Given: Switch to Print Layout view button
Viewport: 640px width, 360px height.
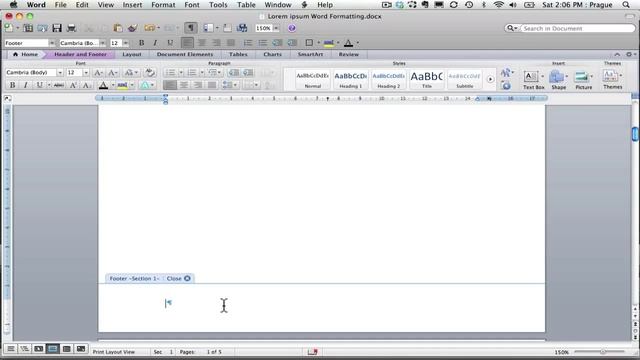Looking at the screenshot, I should click(53, 349).
